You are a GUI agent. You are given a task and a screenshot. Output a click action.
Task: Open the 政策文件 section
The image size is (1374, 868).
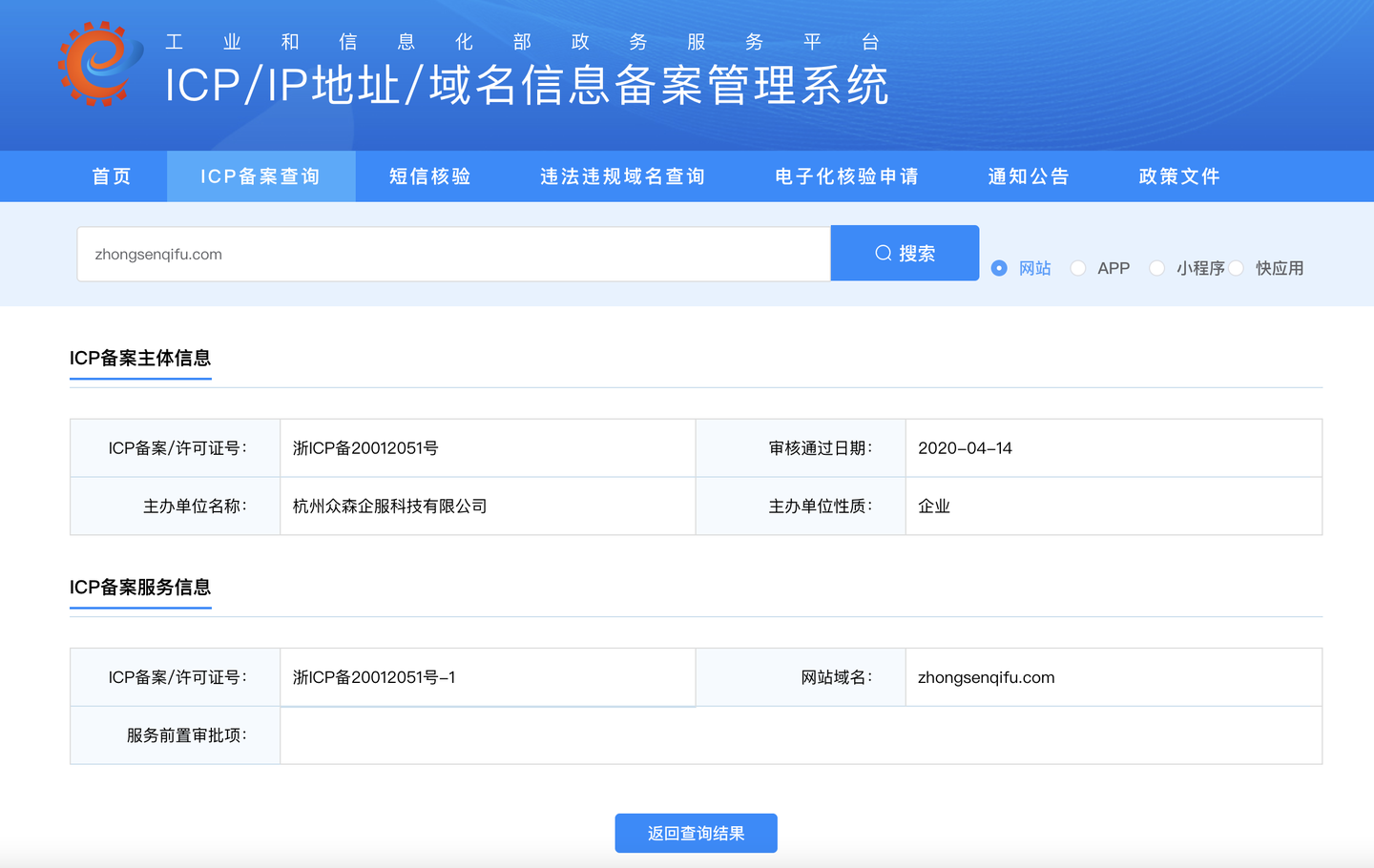[1178, 176]
